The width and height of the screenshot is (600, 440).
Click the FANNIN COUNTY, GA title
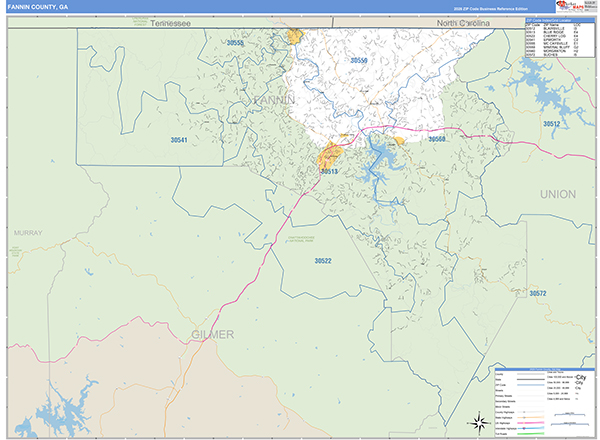[36, 7]
